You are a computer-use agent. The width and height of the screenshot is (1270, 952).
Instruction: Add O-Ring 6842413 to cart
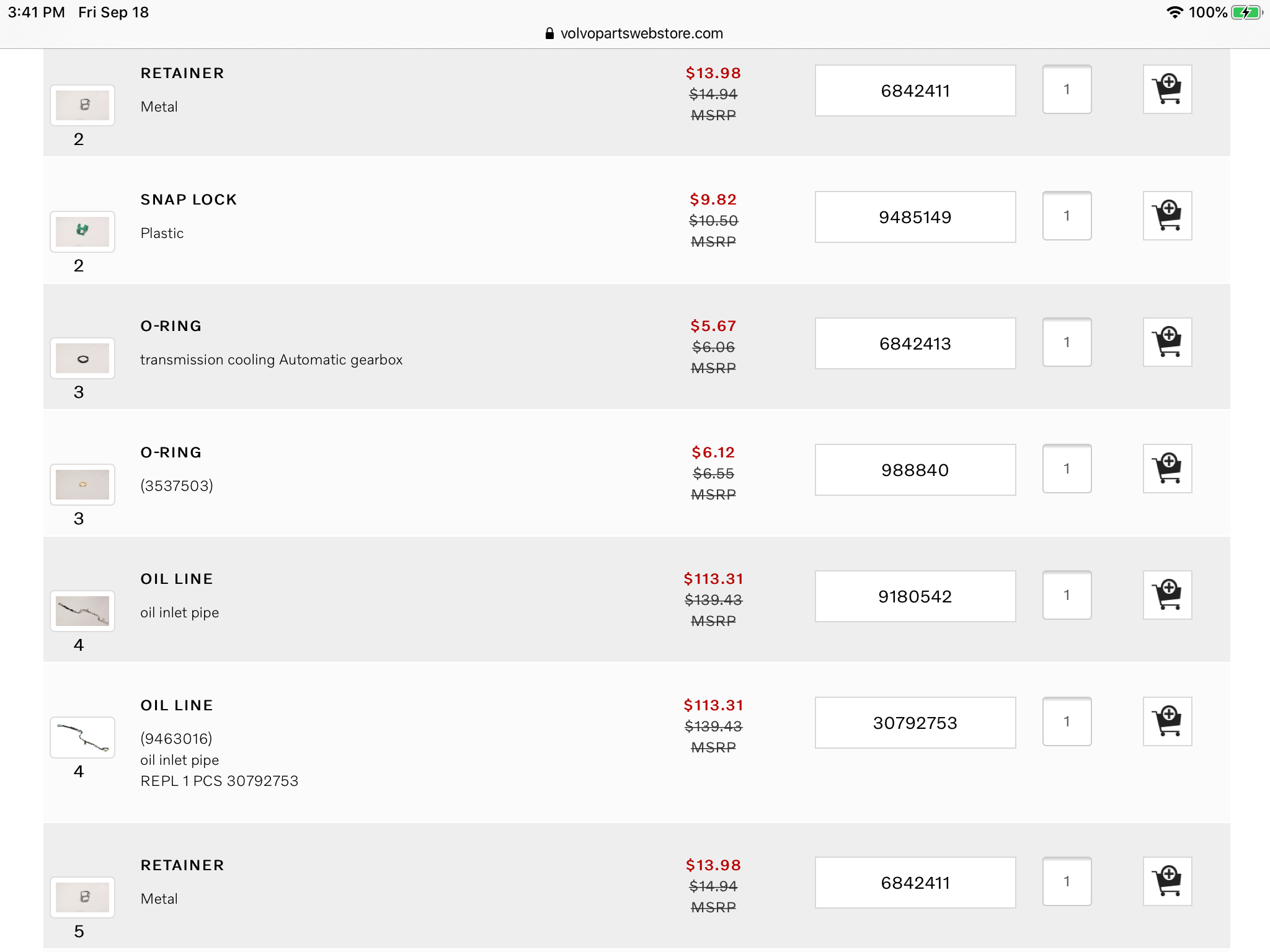pyautogui.click(x=1167, y=342)
